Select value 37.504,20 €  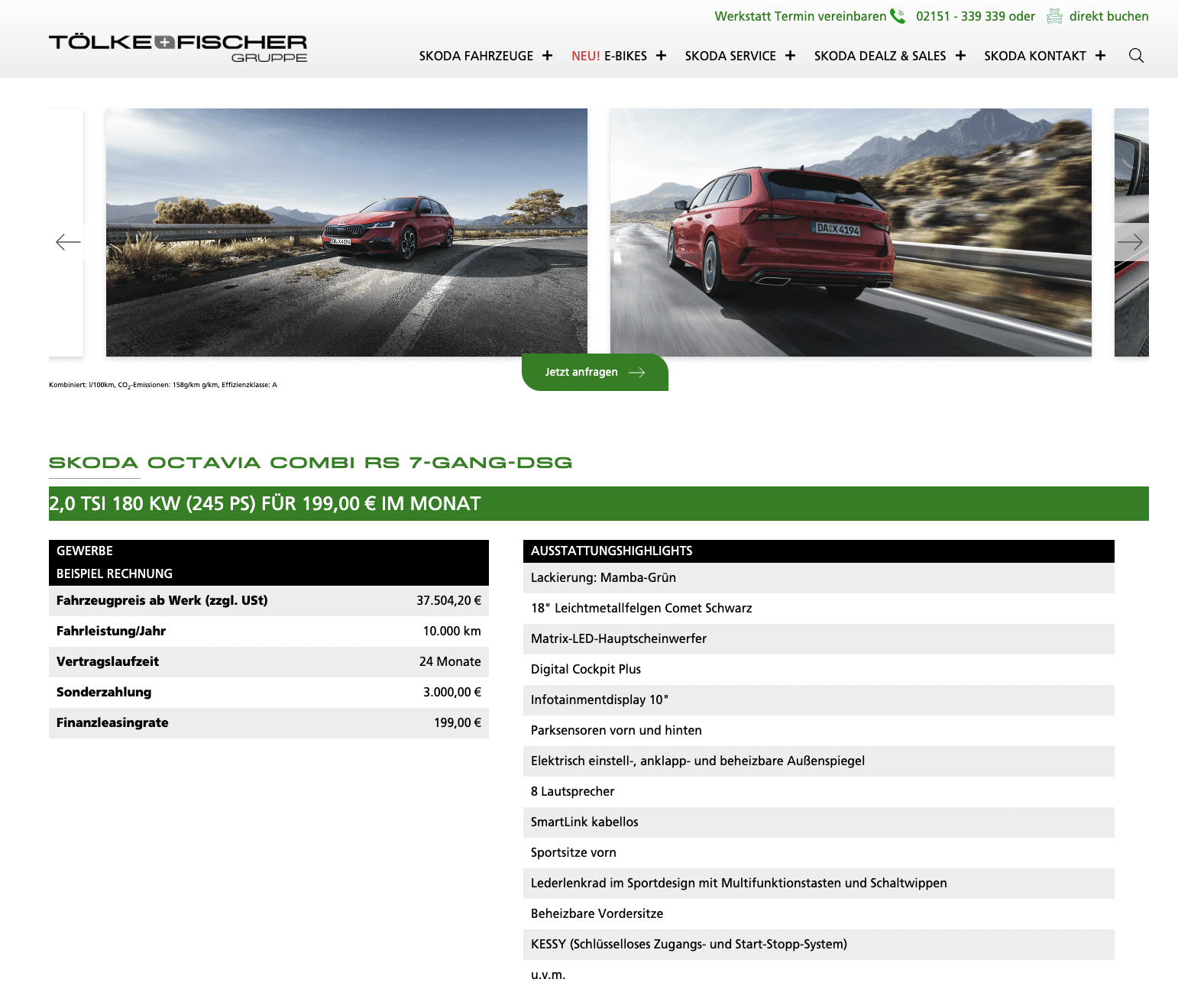pyautogui.click(x=449, y=600)
